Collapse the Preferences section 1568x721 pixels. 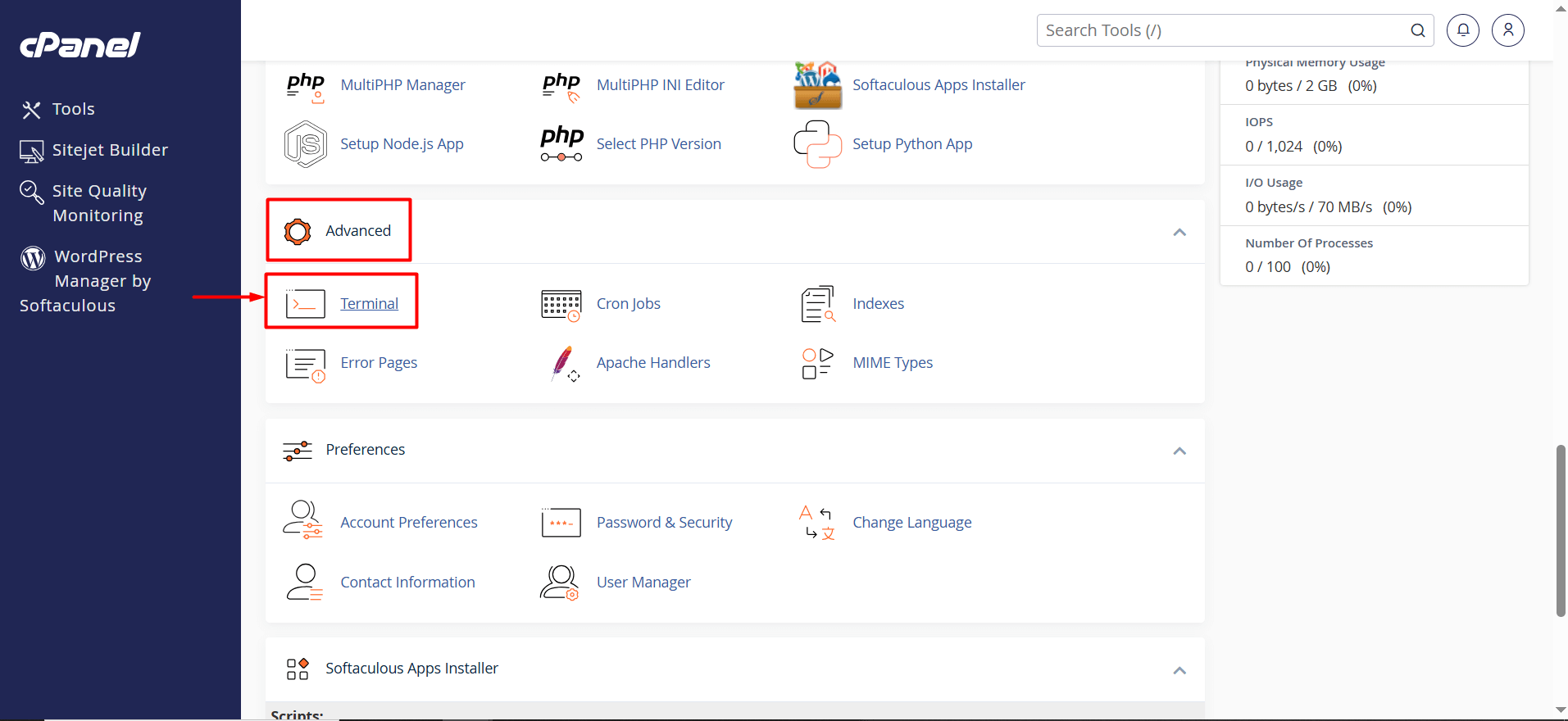[1179, 451]
